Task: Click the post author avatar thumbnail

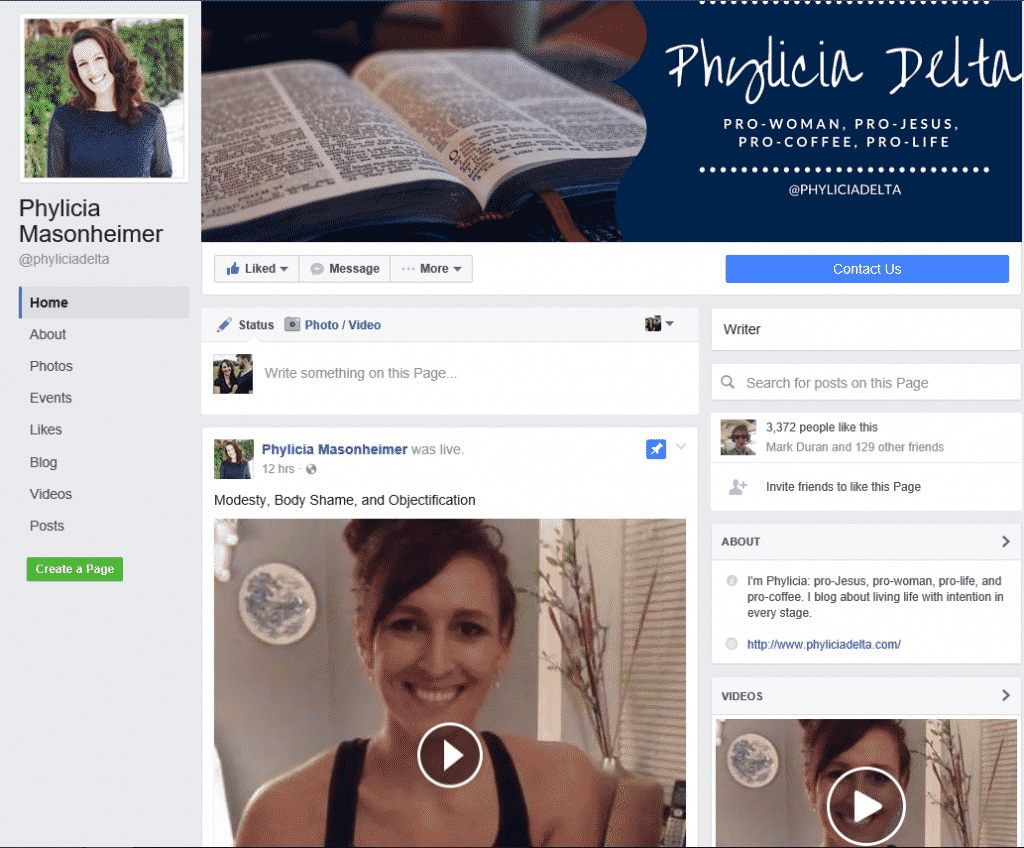Action: 233,459
